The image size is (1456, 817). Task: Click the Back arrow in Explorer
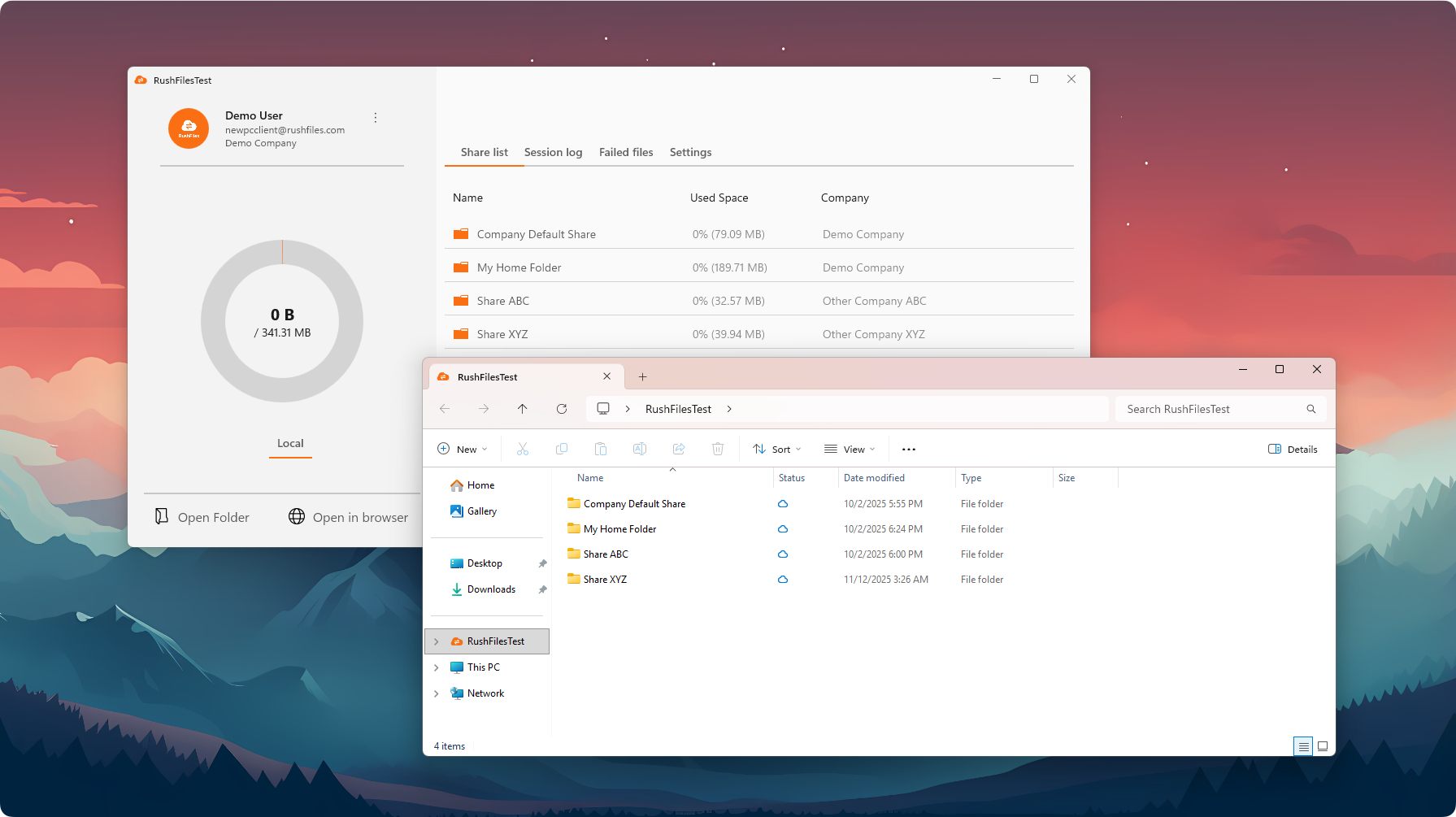point(445,409)
